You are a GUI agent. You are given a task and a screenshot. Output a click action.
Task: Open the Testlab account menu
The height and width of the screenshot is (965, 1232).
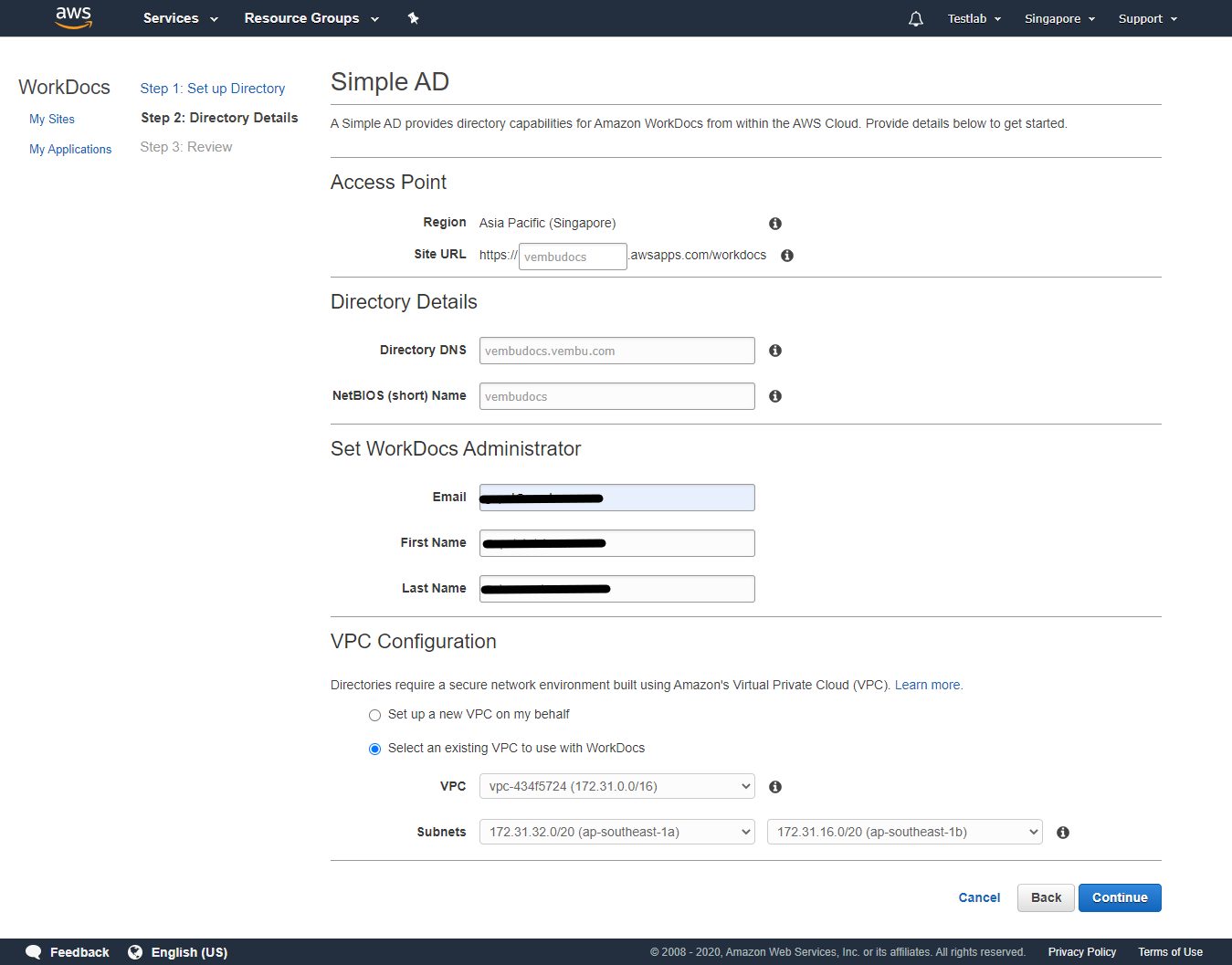click(974, 18)
